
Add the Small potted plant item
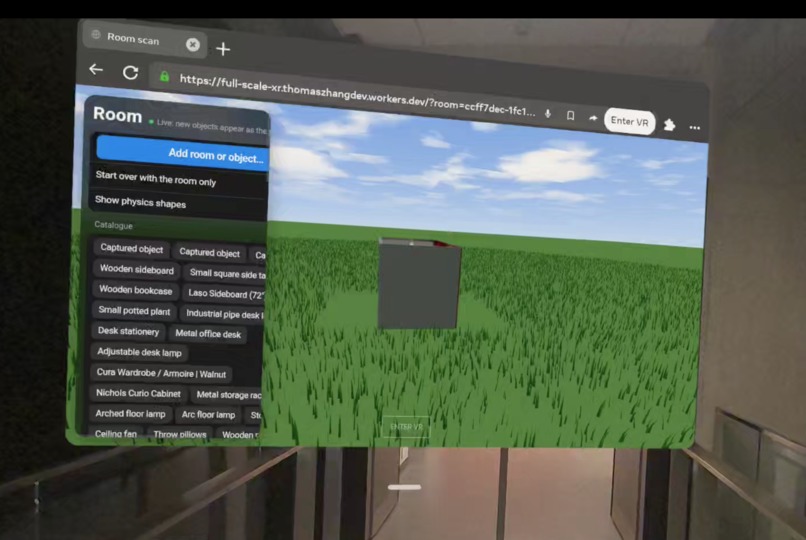click(134, 310)
